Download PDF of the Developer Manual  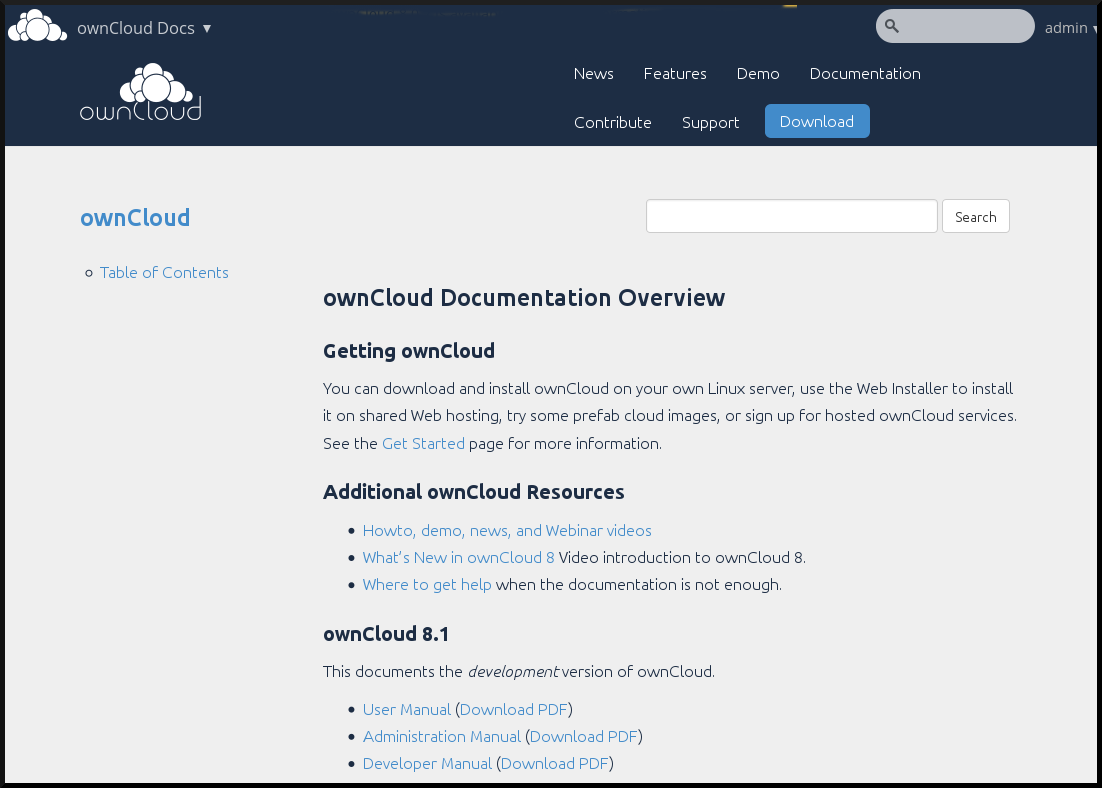pos(554,764)
